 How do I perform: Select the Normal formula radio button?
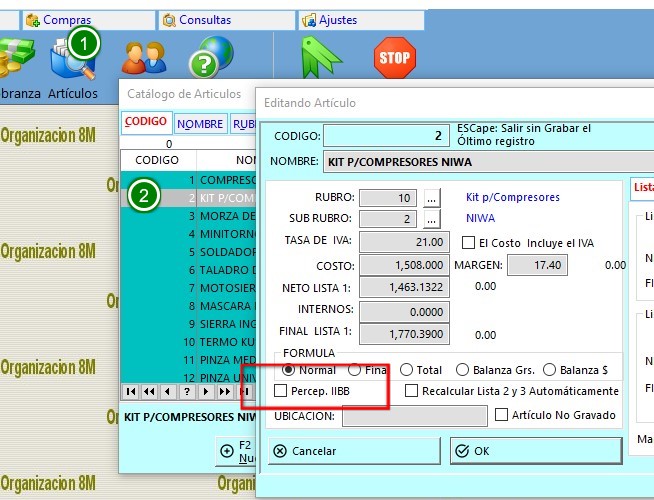pyautogui.click(x=288, y=370)
